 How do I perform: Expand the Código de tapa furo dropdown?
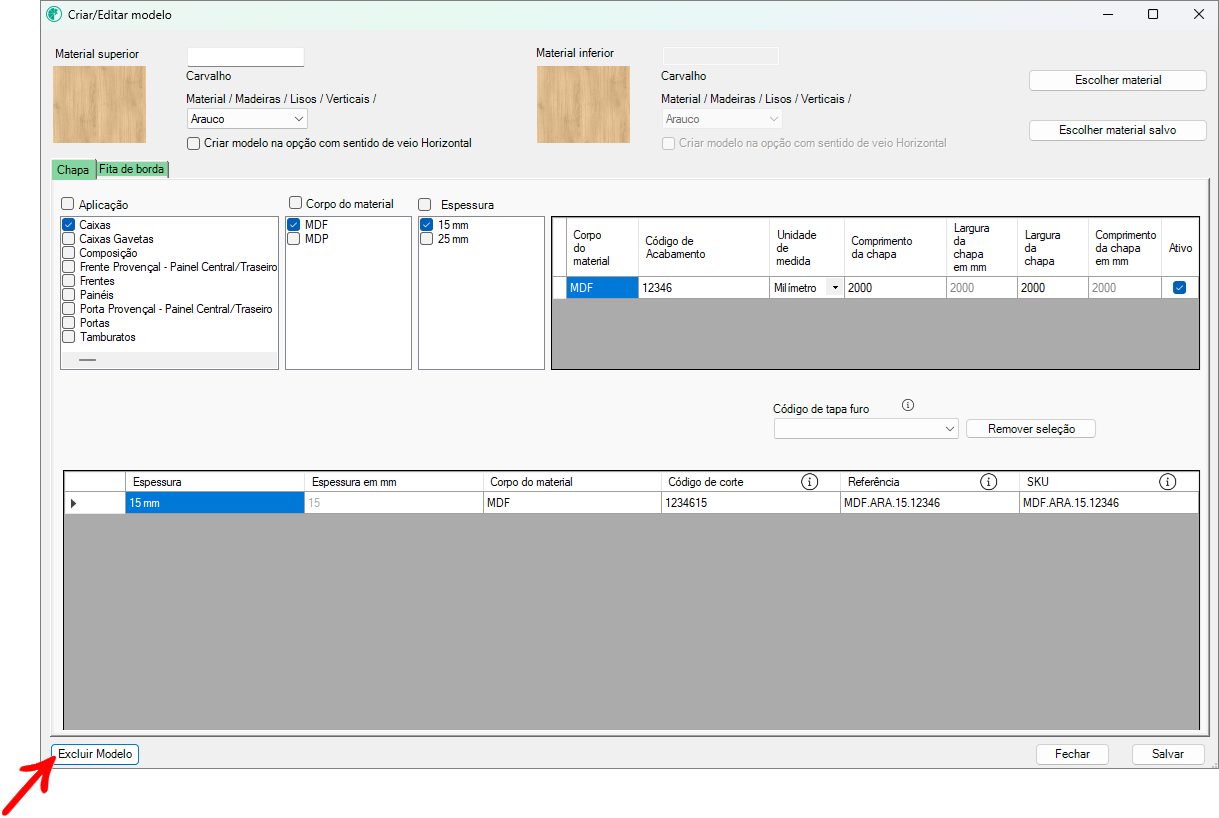949,429
